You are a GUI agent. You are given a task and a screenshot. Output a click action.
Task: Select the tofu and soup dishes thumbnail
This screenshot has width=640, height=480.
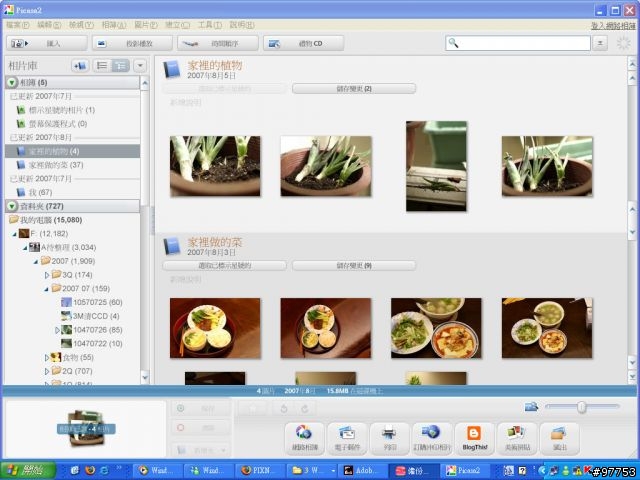(436, 328)
